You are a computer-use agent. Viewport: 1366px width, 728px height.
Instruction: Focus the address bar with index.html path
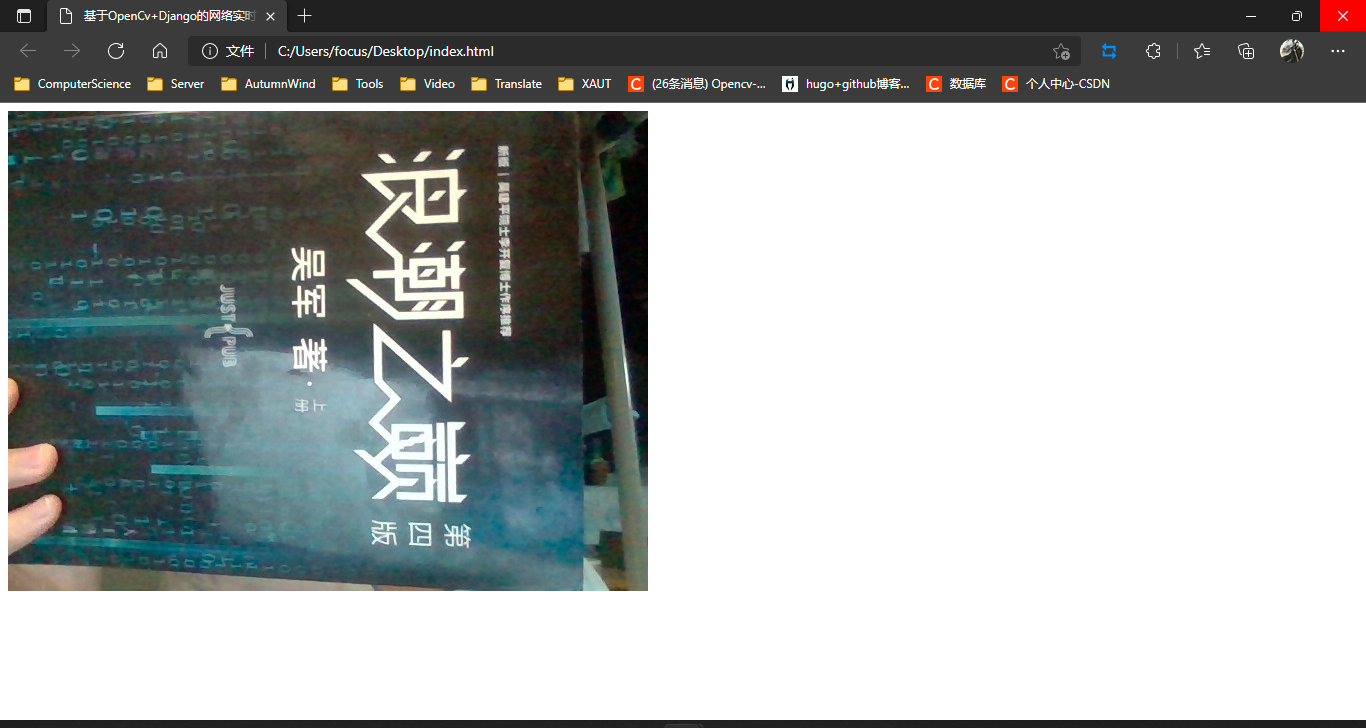pyautogui.click(x=634, y=51)
